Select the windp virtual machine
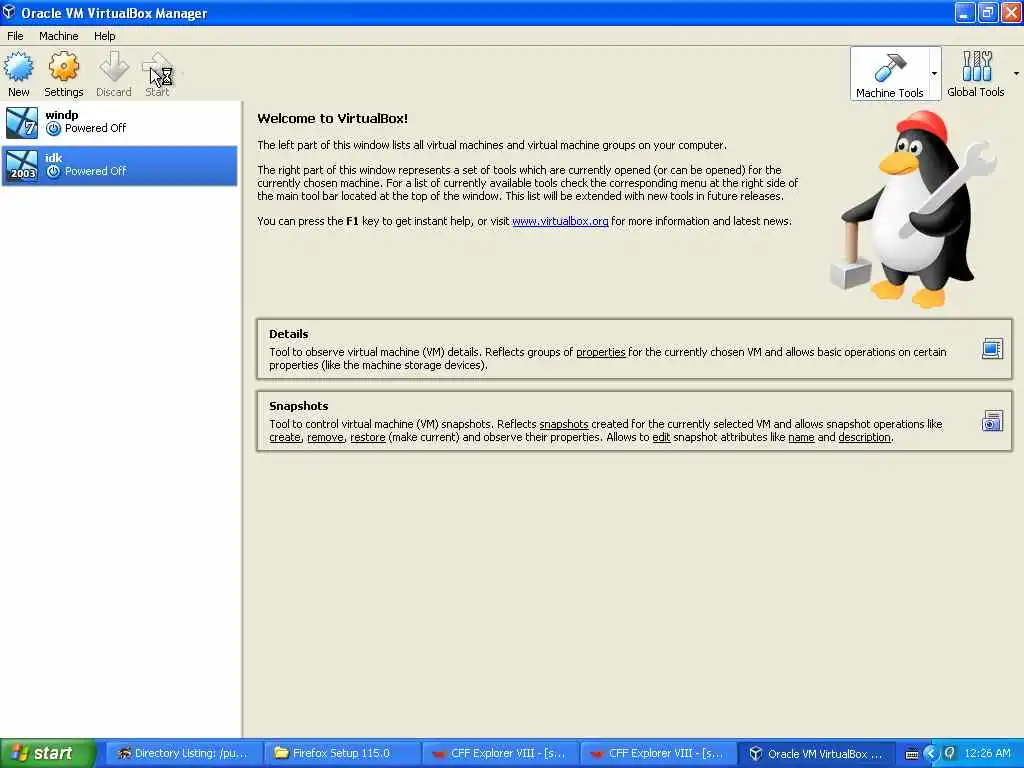This screenshot has width=1024, height=768. (x=120, y=122)
